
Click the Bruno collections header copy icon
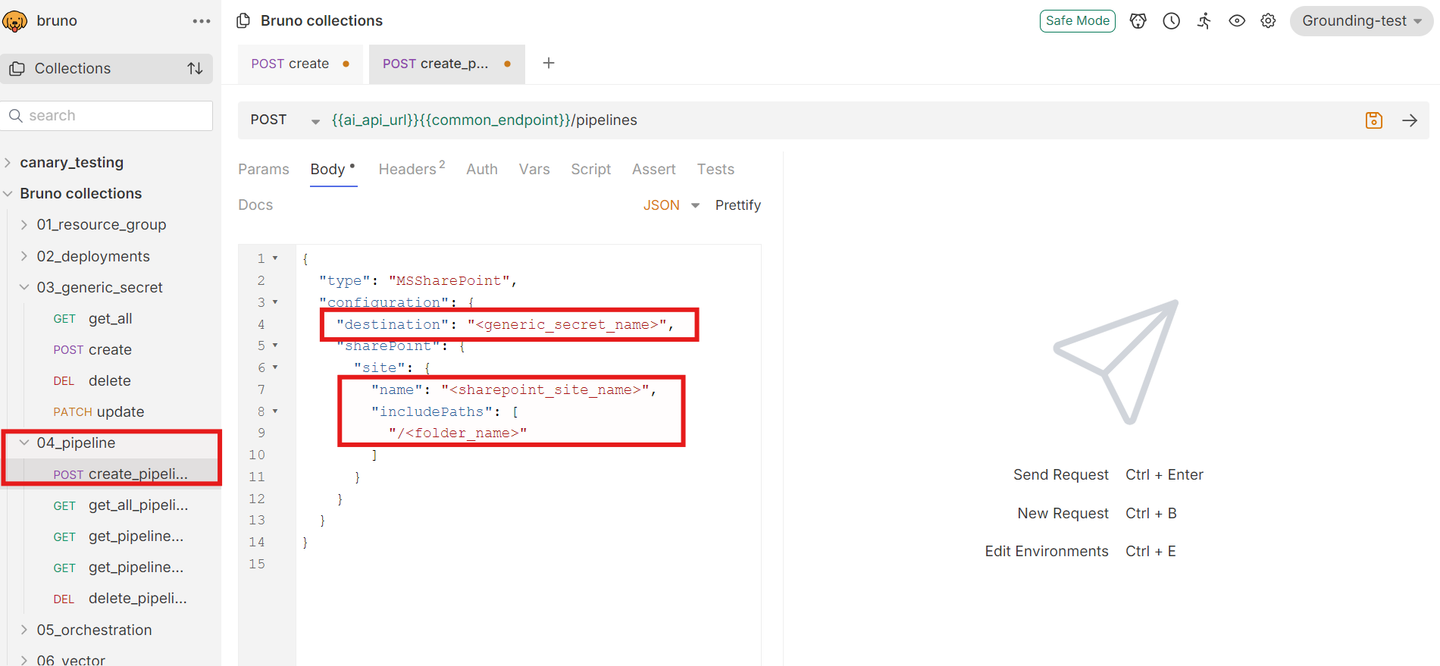tap(243, 20)
